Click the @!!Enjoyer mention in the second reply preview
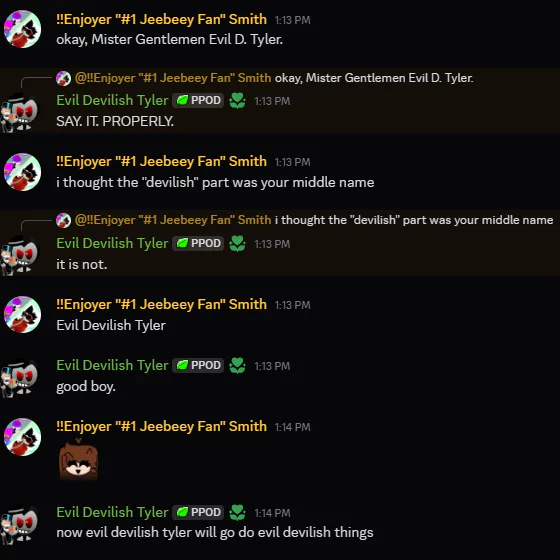This screenshot has width=560, height=560. pos(173,220)
